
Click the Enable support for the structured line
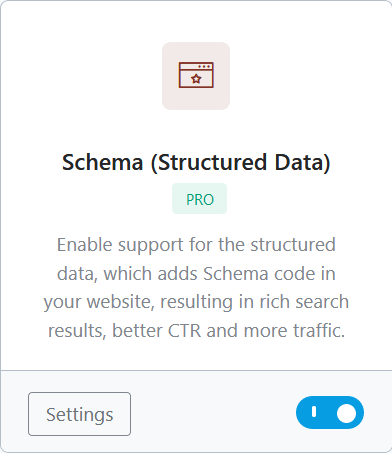coord(196,245)
